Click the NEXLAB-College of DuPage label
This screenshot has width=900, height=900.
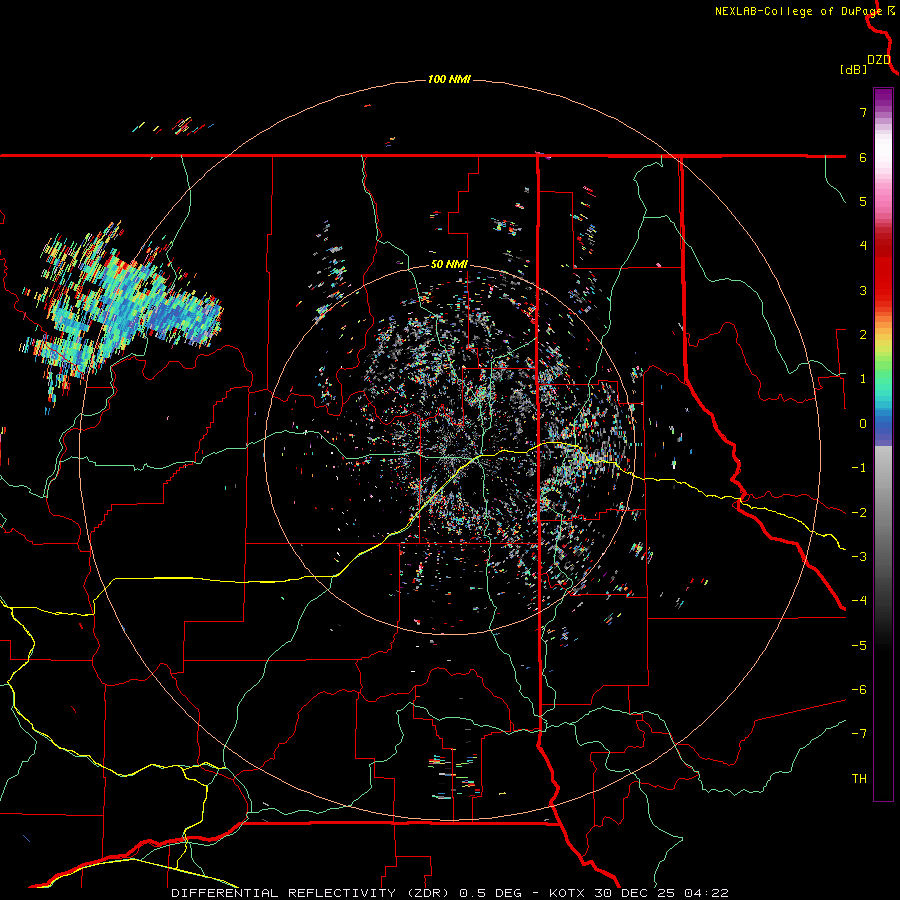799,11
